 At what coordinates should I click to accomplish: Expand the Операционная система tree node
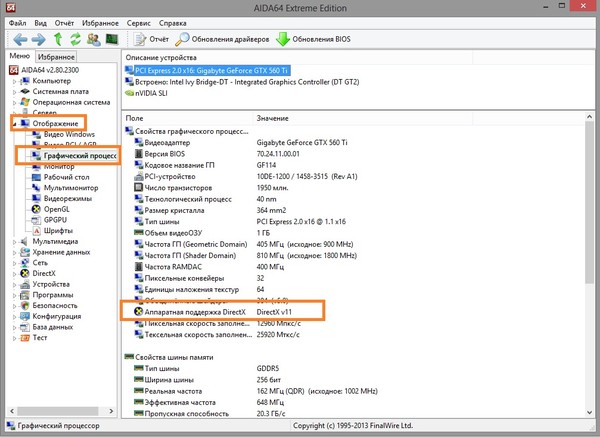tap(14, 103)
